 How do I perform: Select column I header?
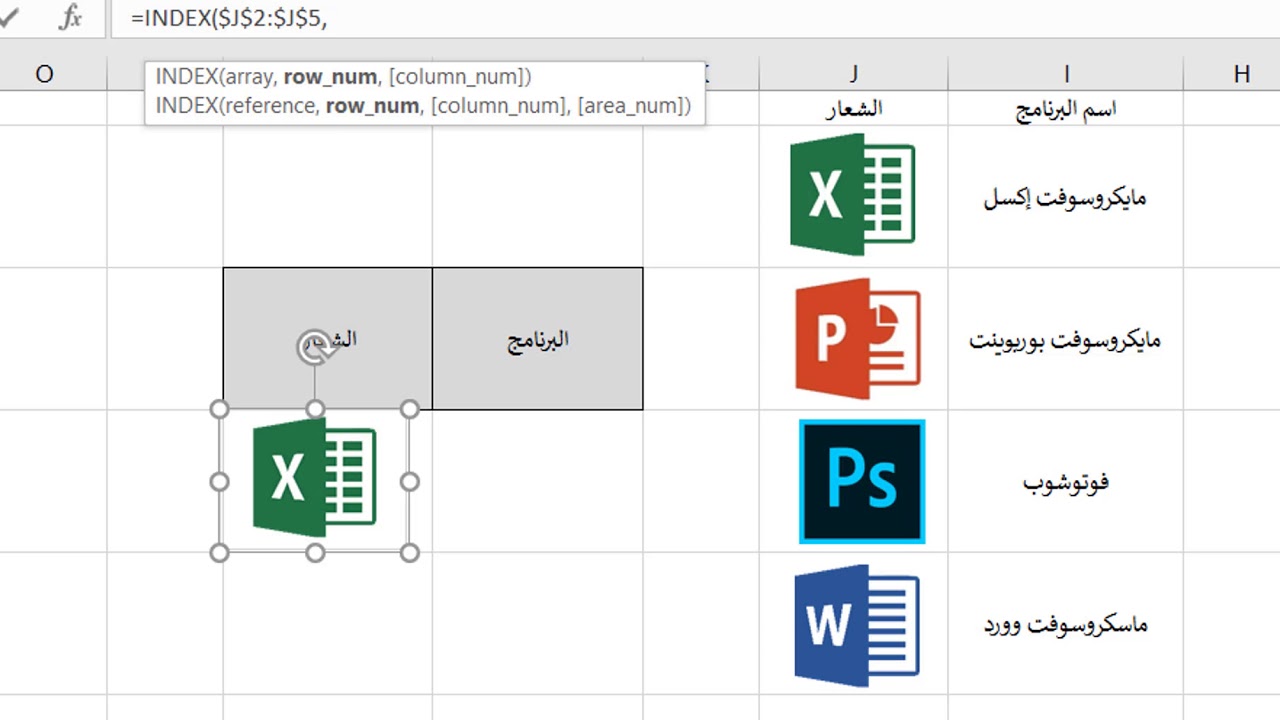(1066, 73)
